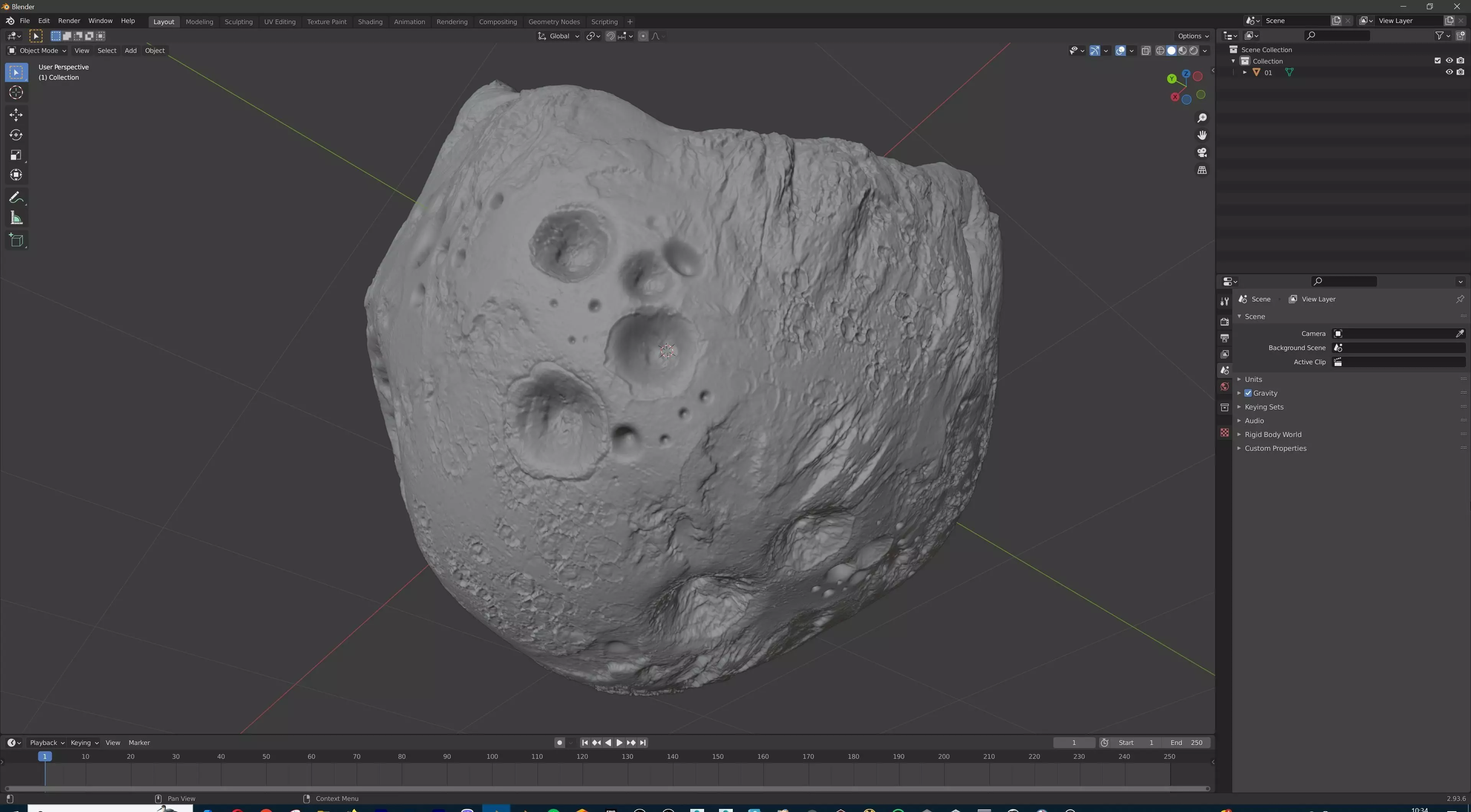Image resolution: width=1471 pixels, height=812 pixels.
Task: Open the Render properties tab
Action: click(1224, 321)
